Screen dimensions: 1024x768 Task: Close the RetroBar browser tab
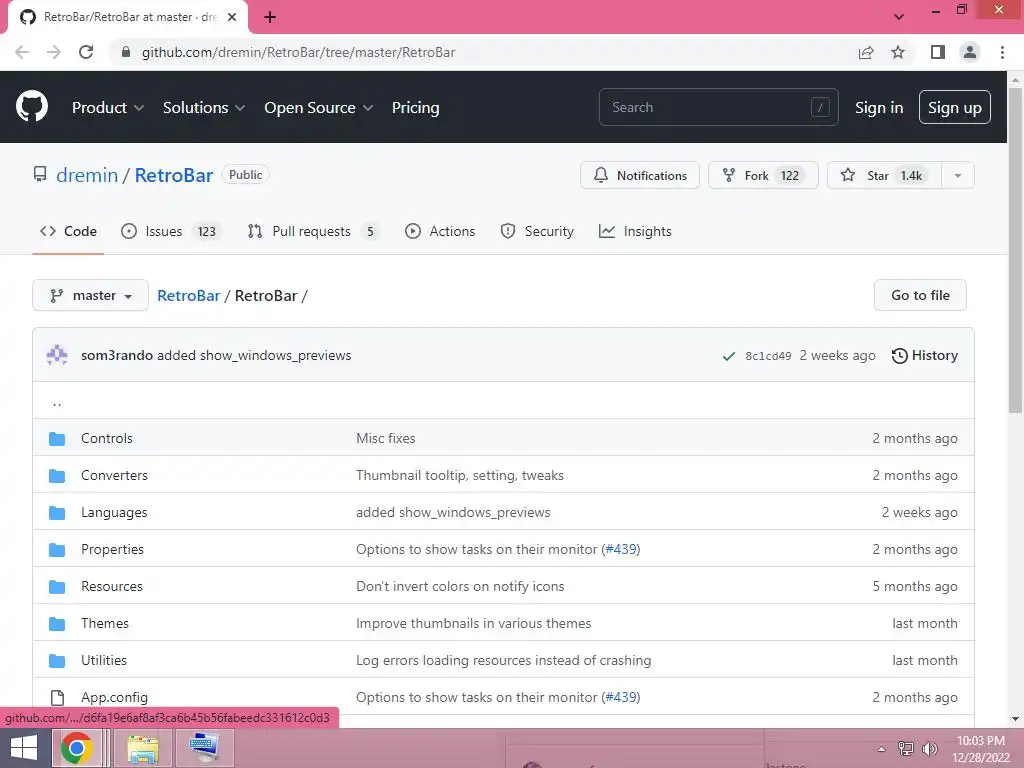231,17
